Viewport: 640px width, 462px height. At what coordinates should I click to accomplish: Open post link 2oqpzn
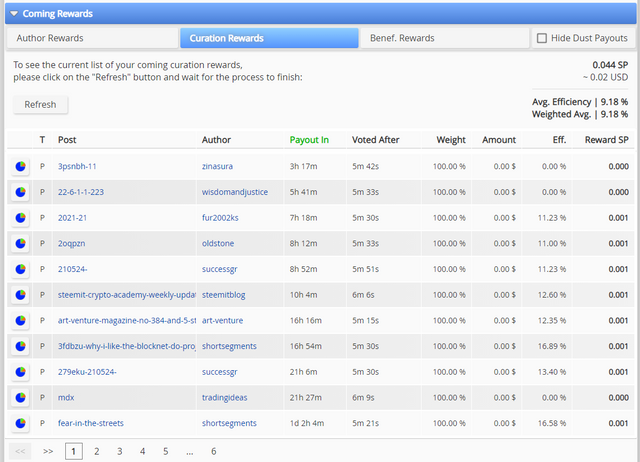coord(71,243)
